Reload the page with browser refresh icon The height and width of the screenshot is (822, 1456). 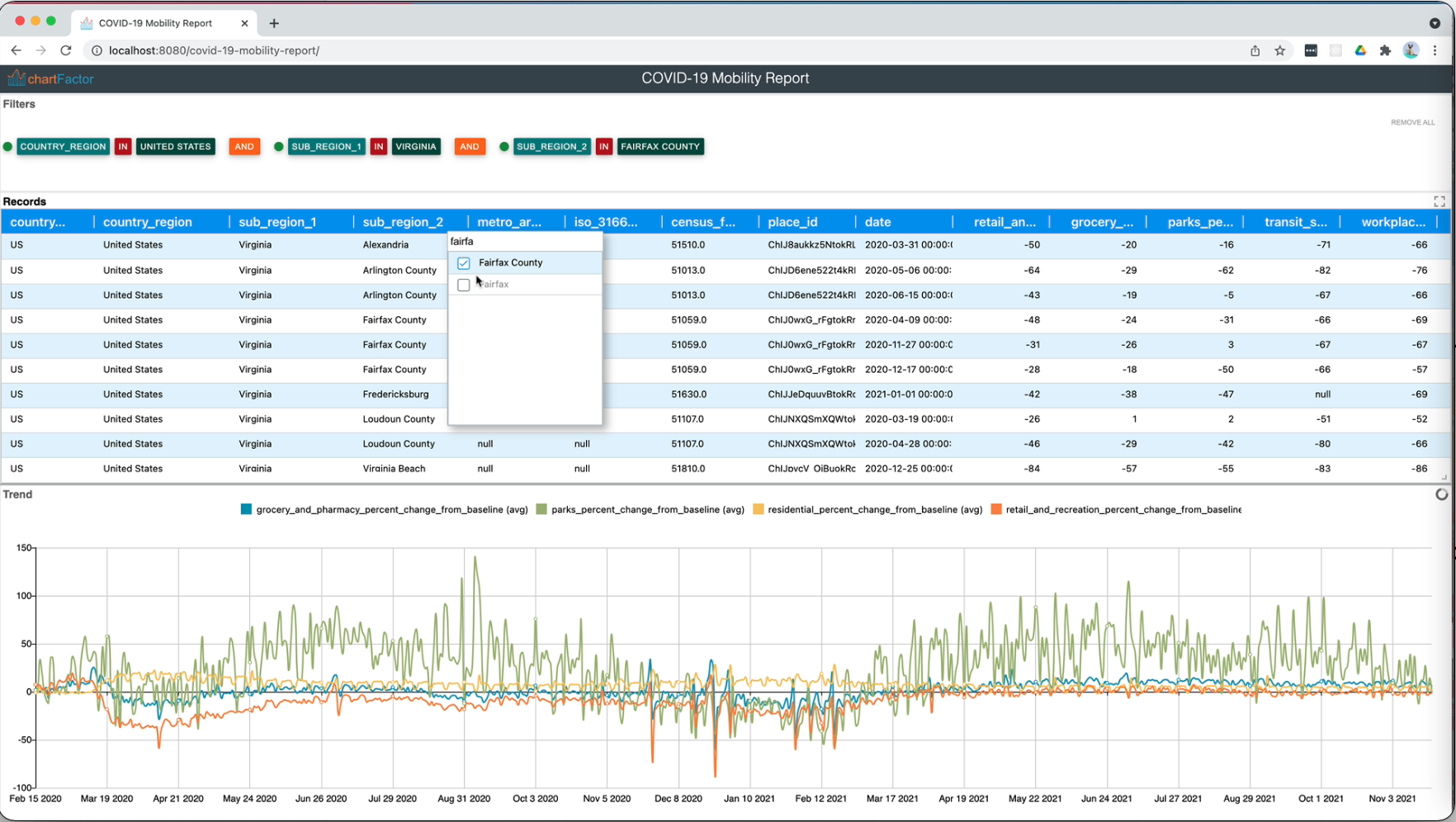66,50
